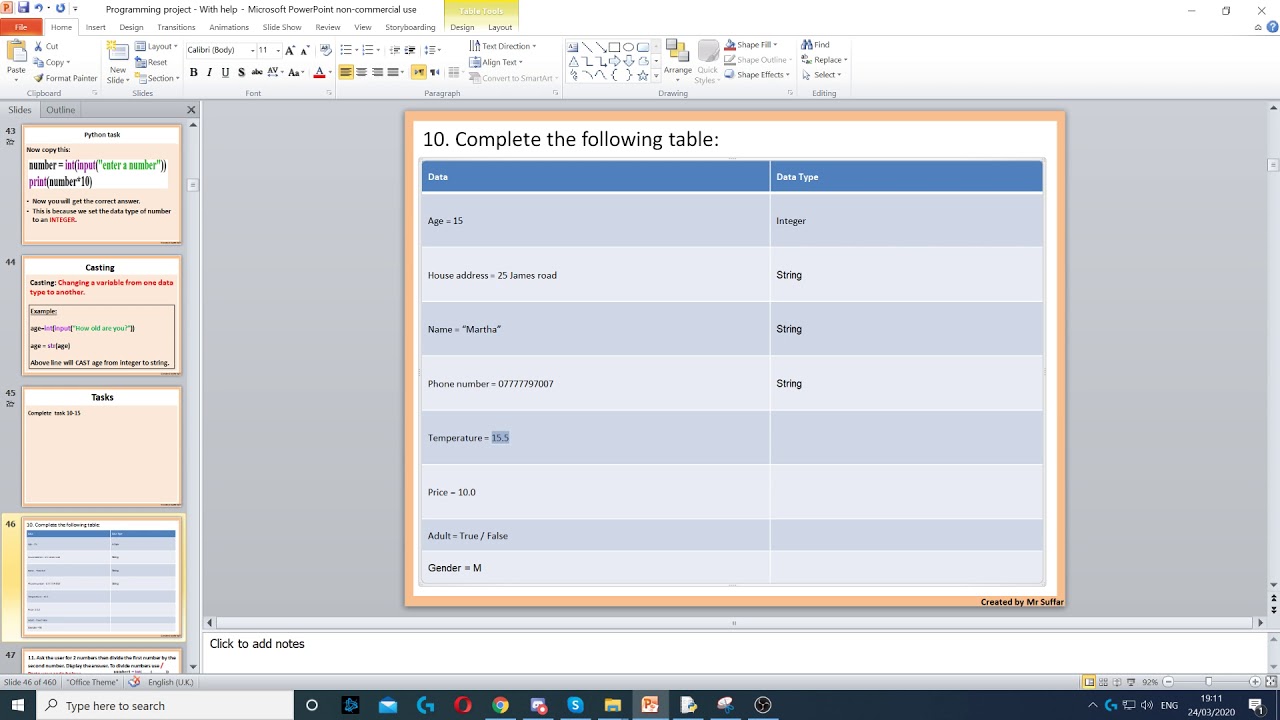Select slide 44 Casting thumbnail
This screenshot has width=1280, height=720.
102,316
